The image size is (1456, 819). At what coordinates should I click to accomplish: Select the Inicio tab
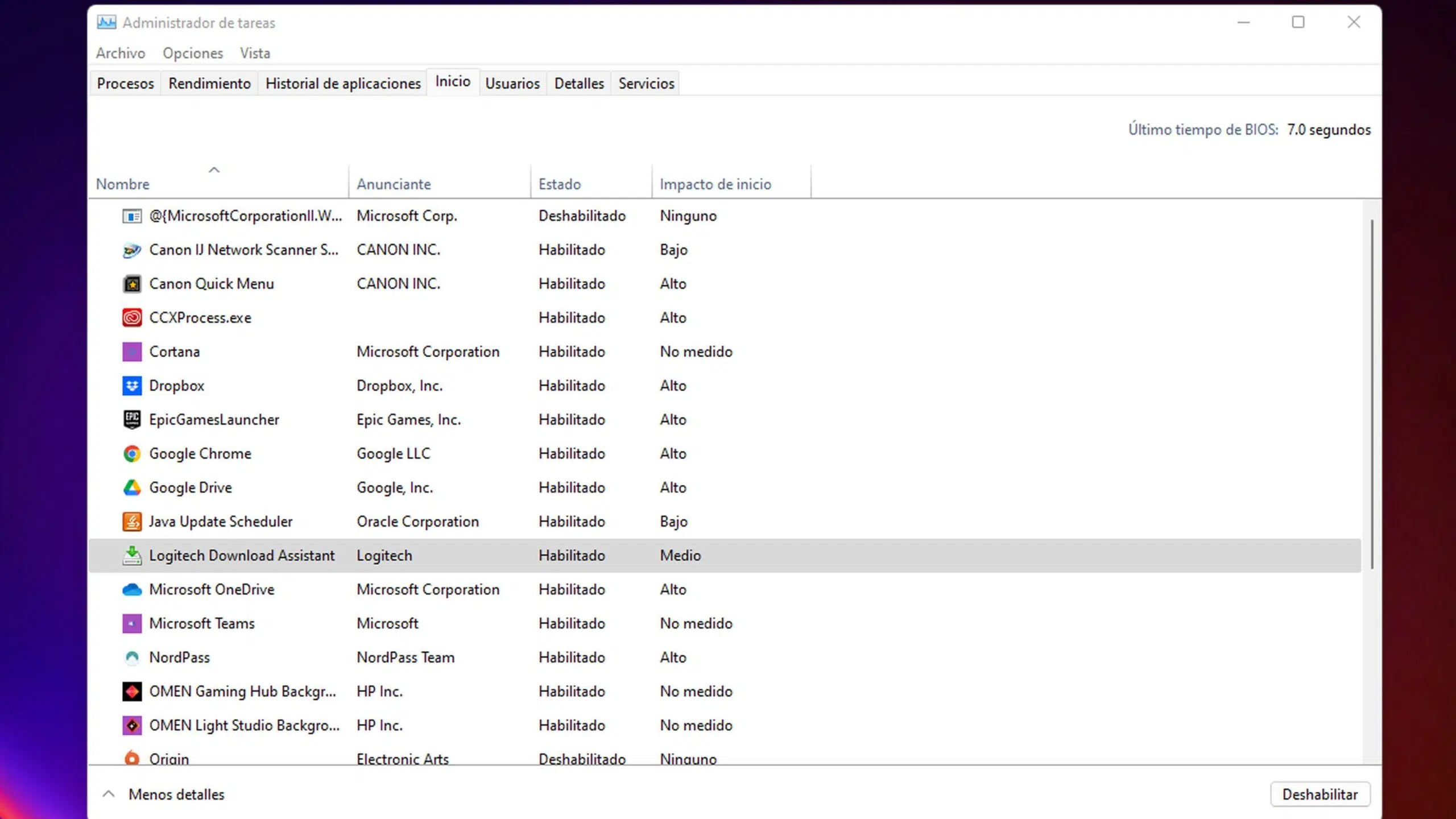(x=453, y=81)
